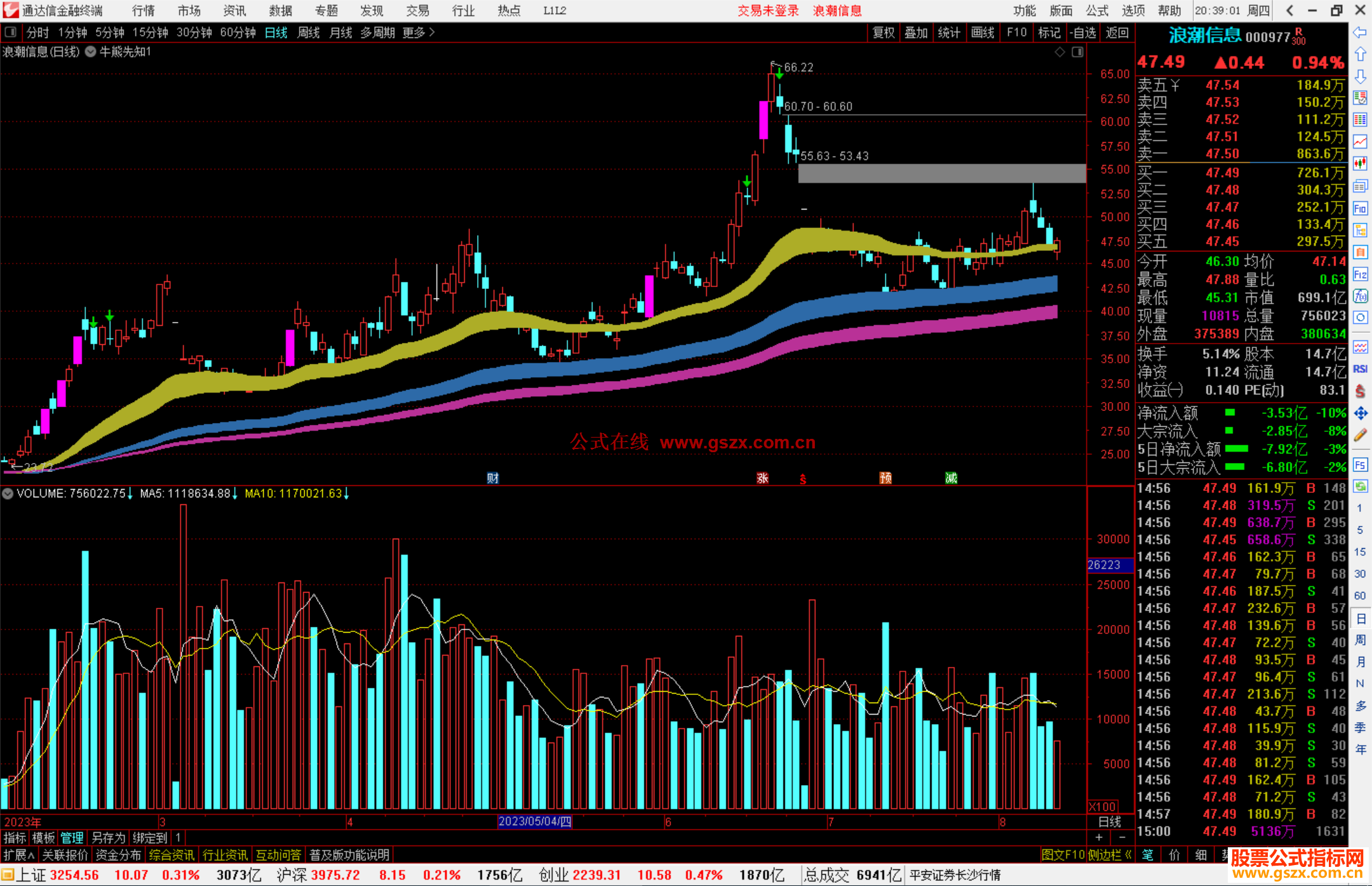Collapse the 侧边栏 sidebar chevrons
This screenshot has height=886, width=1372.
click(1128, 855)
